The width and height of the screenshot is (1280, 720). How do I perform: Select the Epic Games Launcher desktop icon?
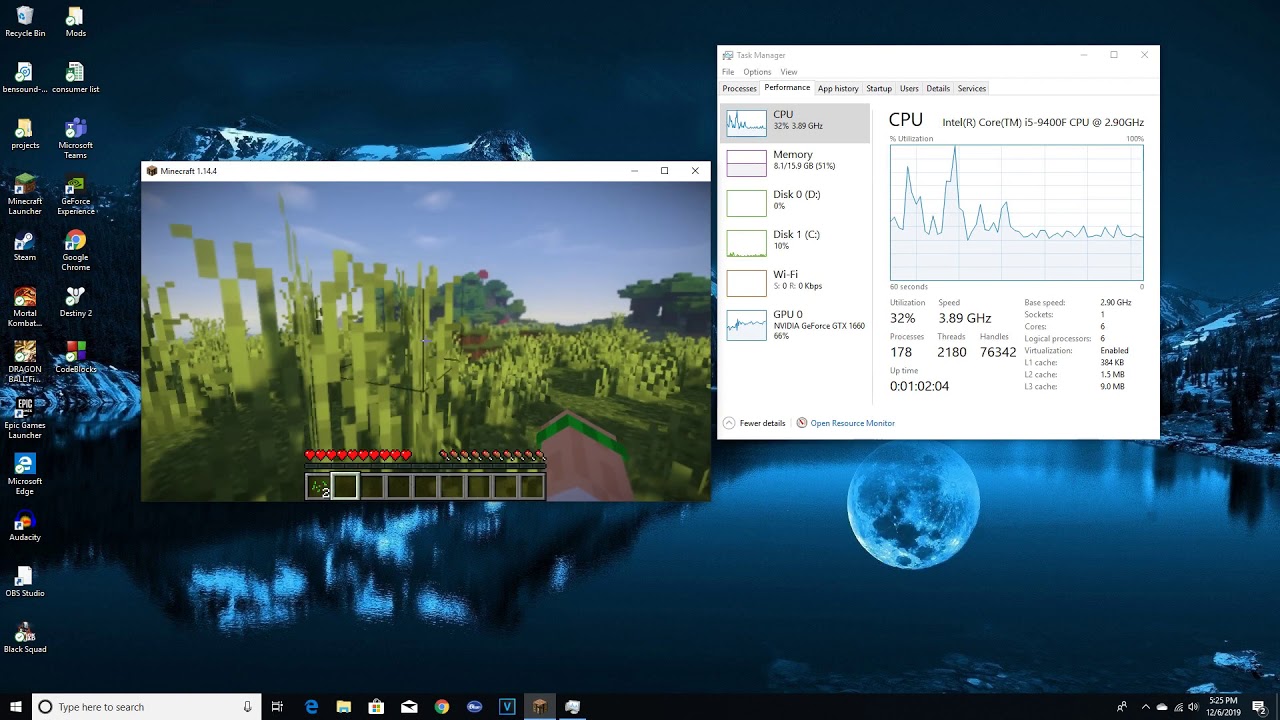25,418
